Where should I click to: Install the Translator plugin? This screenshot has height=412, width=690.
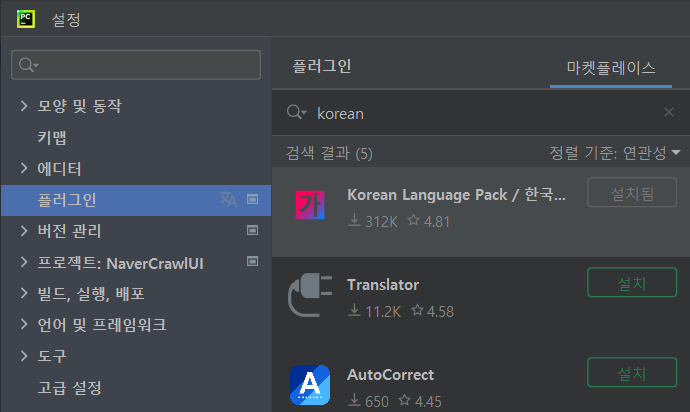(x=632, y=283)
